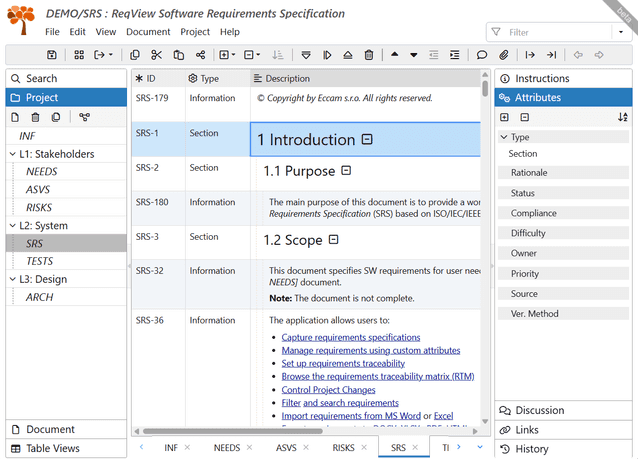Click the share/link nodes toolbar icon
Viewport: 638px width, 459px height.
[200, 55]
